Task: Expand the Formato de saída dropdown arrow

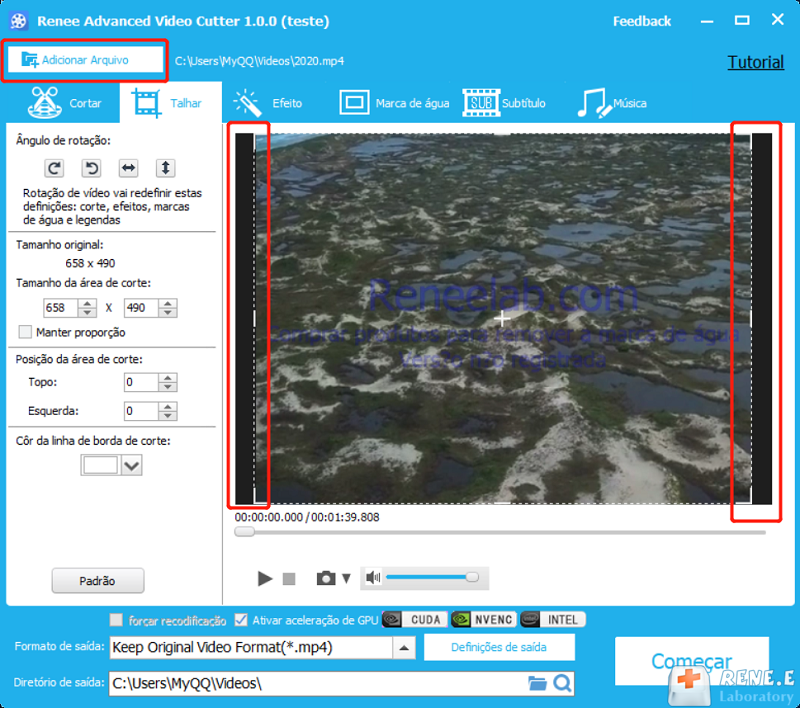Action: tap(404, 648)
